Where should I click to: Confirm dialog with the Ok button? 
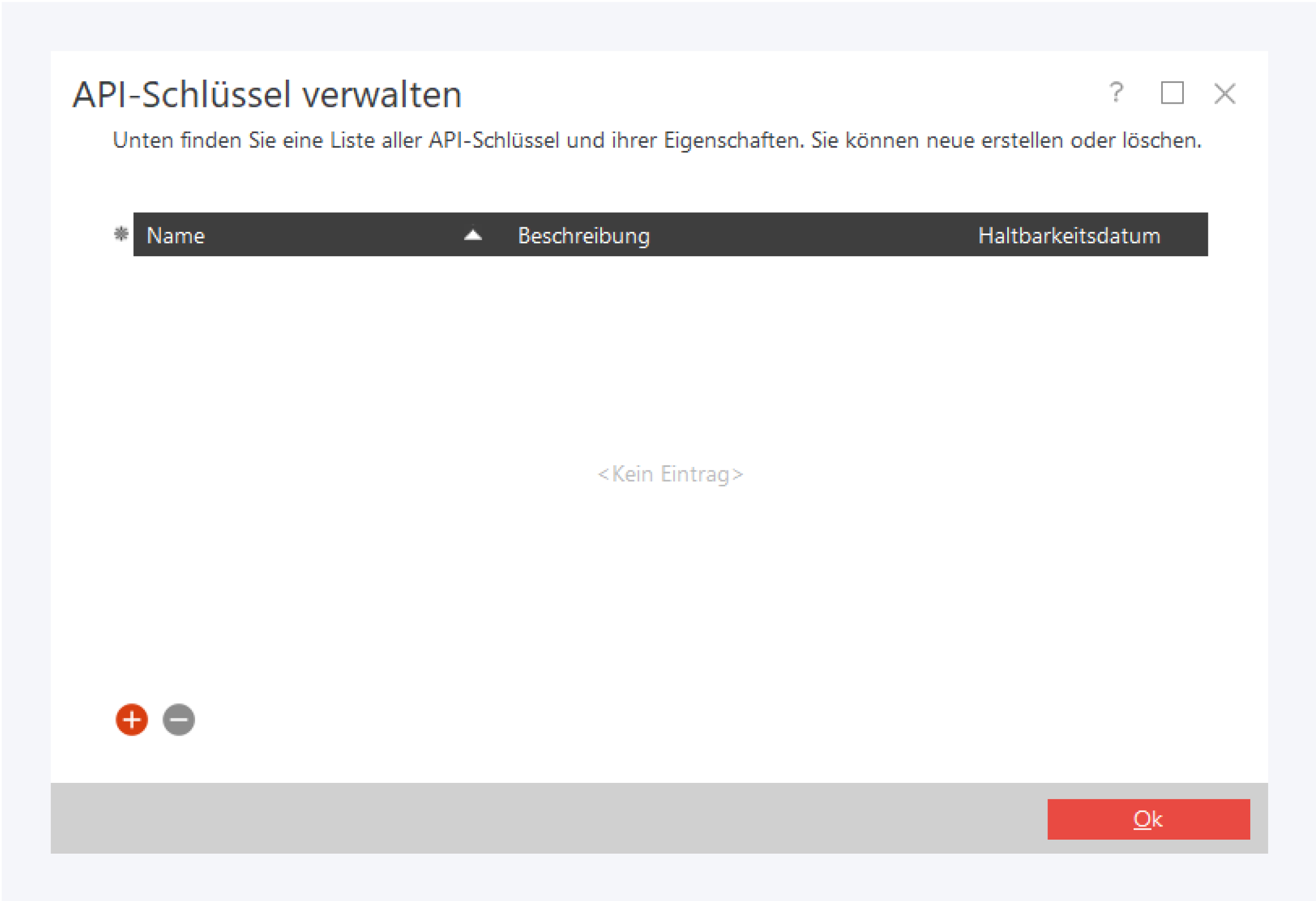1148,819
